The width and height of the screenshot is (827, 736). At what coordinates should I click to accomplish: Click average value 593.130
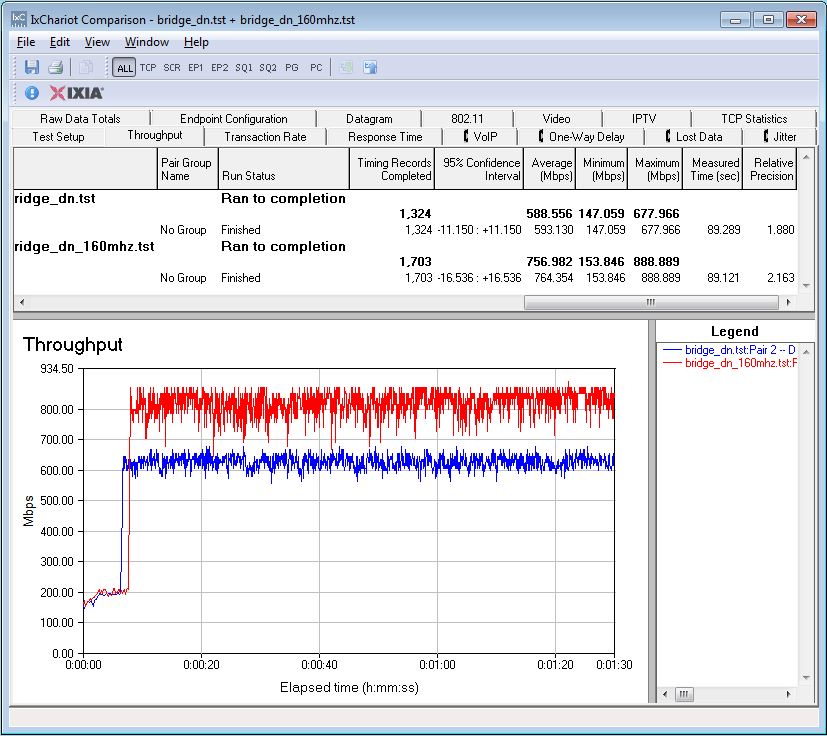click(553, 230)
